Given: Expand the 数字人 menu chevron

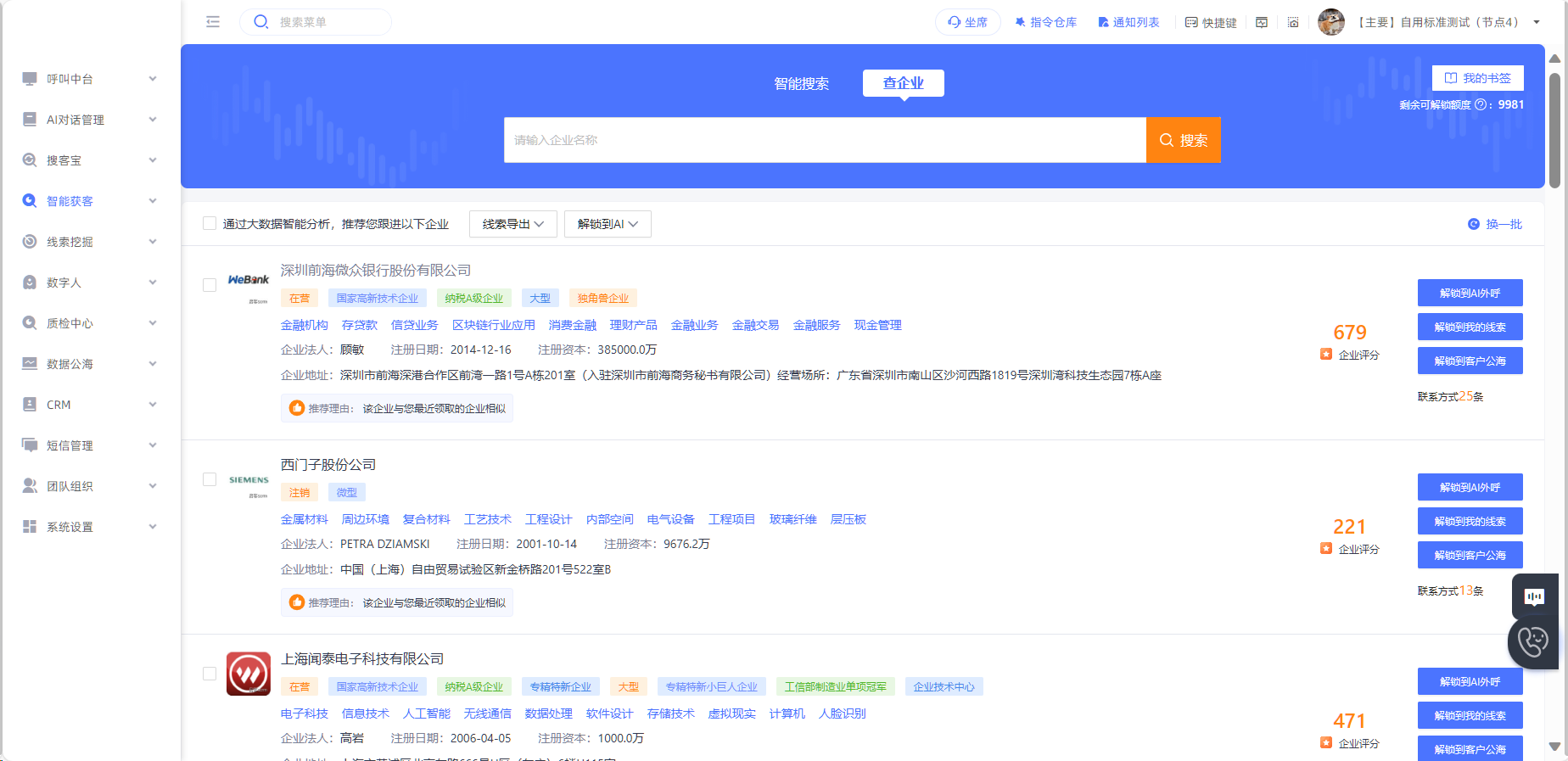Looking at the screenshot, I should tap(153, 283).
